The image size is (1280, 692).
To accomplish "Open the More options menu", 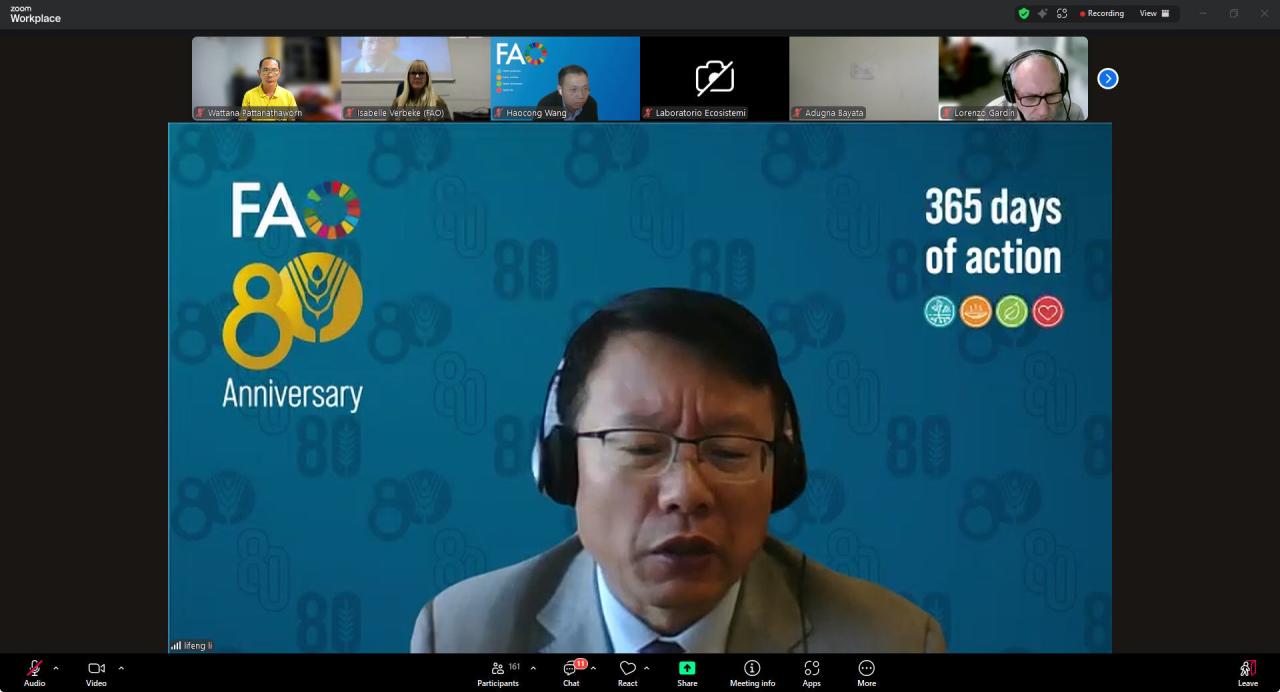I will [866, 672].
